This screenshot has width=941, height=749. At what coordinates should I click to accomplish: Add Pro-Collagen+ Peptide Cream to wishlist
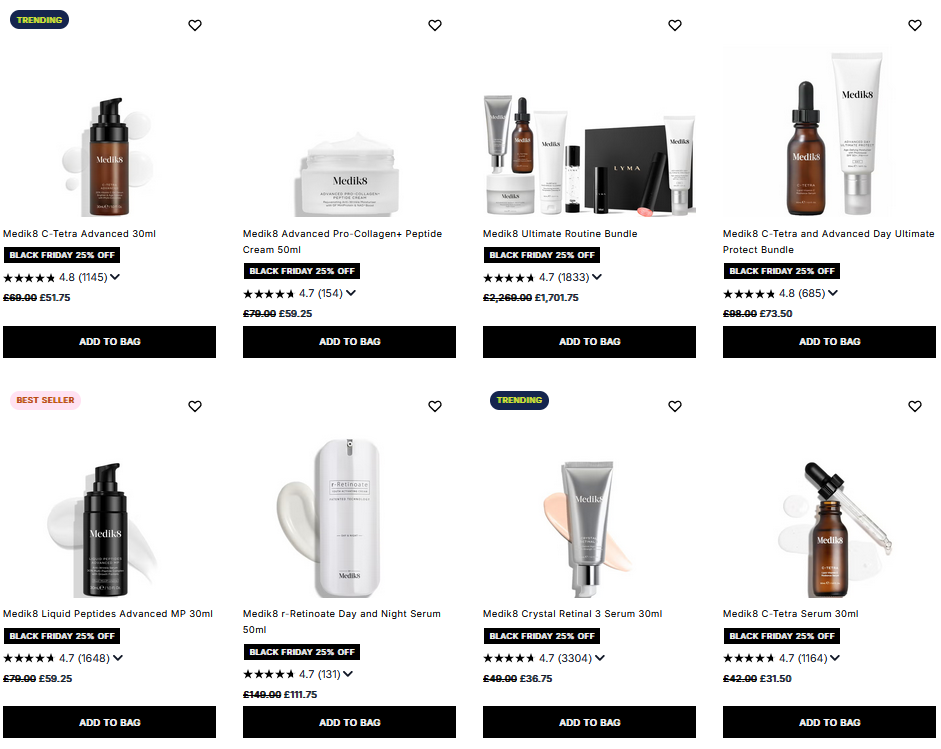coord(434,25)
